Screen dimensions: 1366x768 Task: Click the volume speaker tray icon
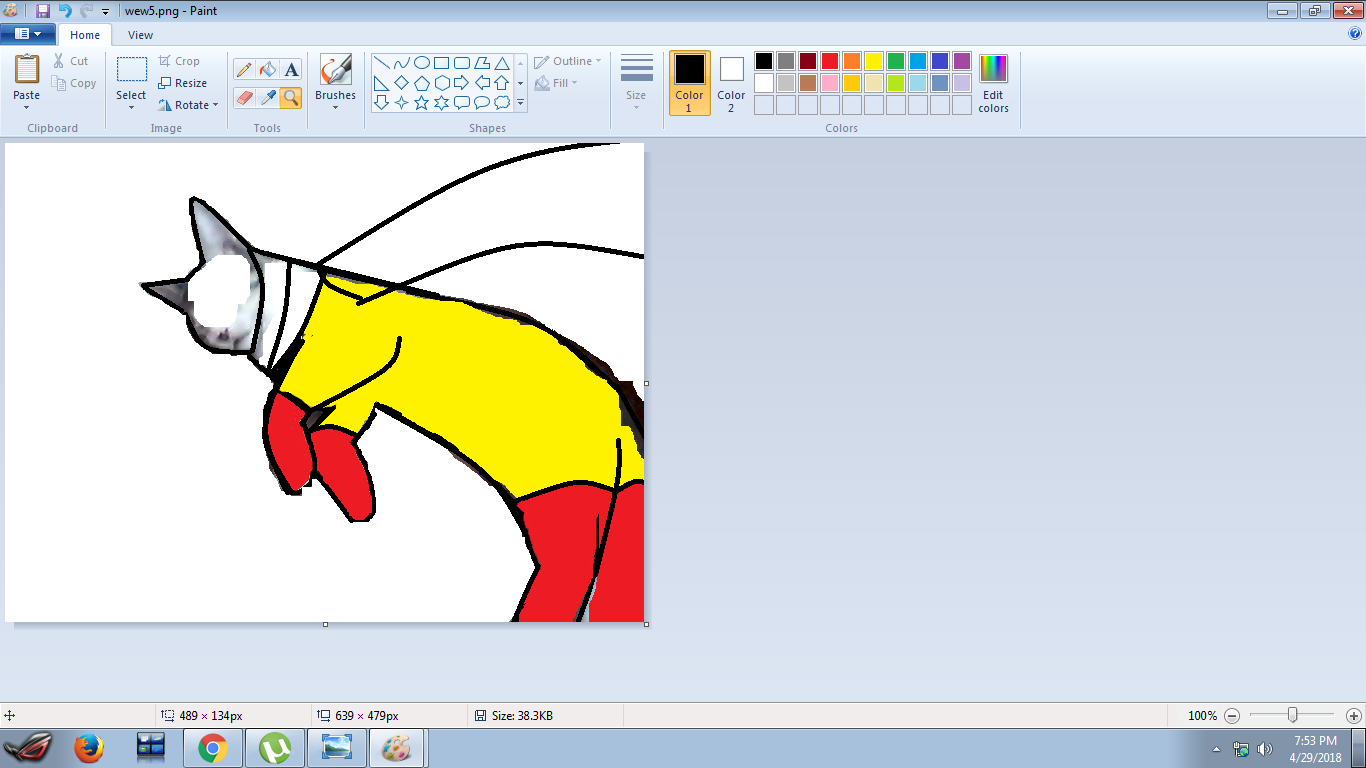(1265, 749)
